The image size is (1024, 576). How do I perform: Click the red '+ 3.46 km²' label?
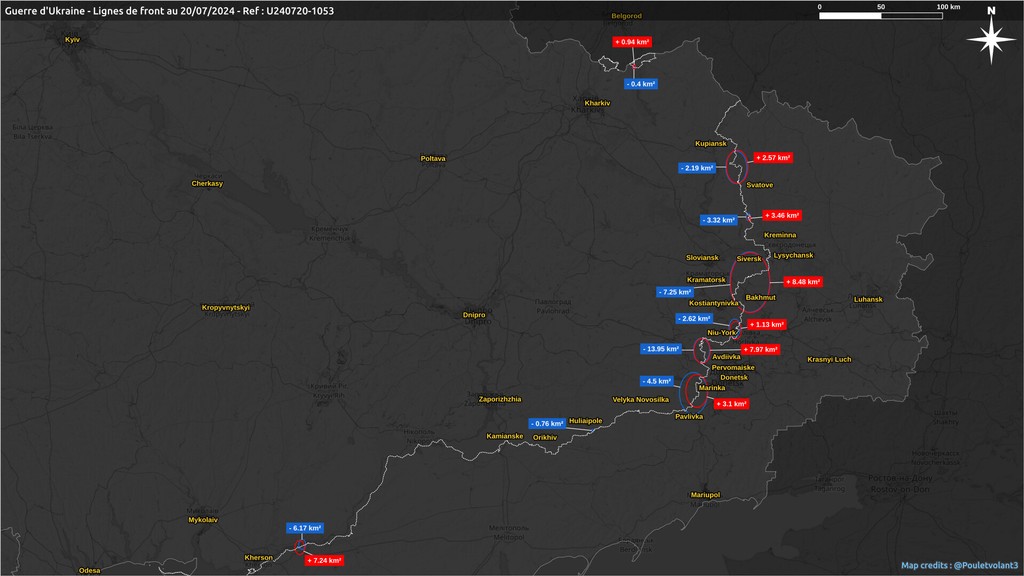(782, 216)
